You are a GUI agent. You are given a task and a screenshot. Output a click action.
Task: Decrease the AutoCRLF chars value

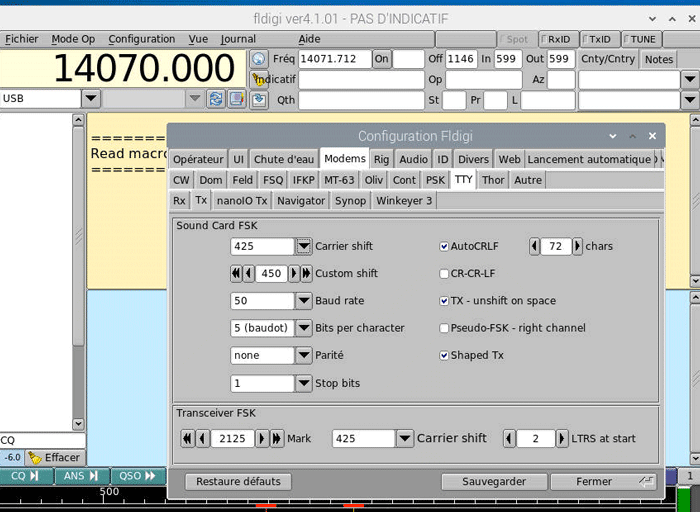point(534,246)
